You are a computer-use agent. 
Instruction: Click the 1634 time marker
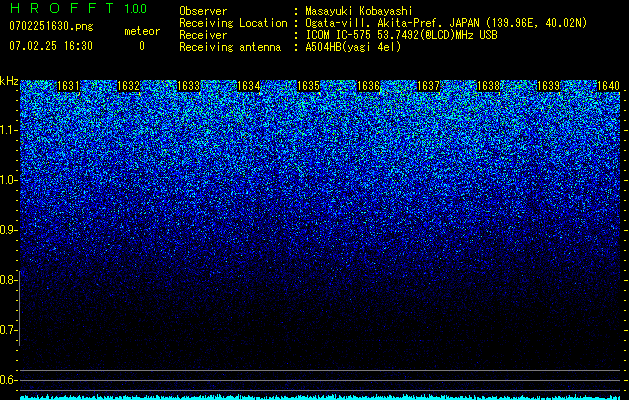point(248,86)
